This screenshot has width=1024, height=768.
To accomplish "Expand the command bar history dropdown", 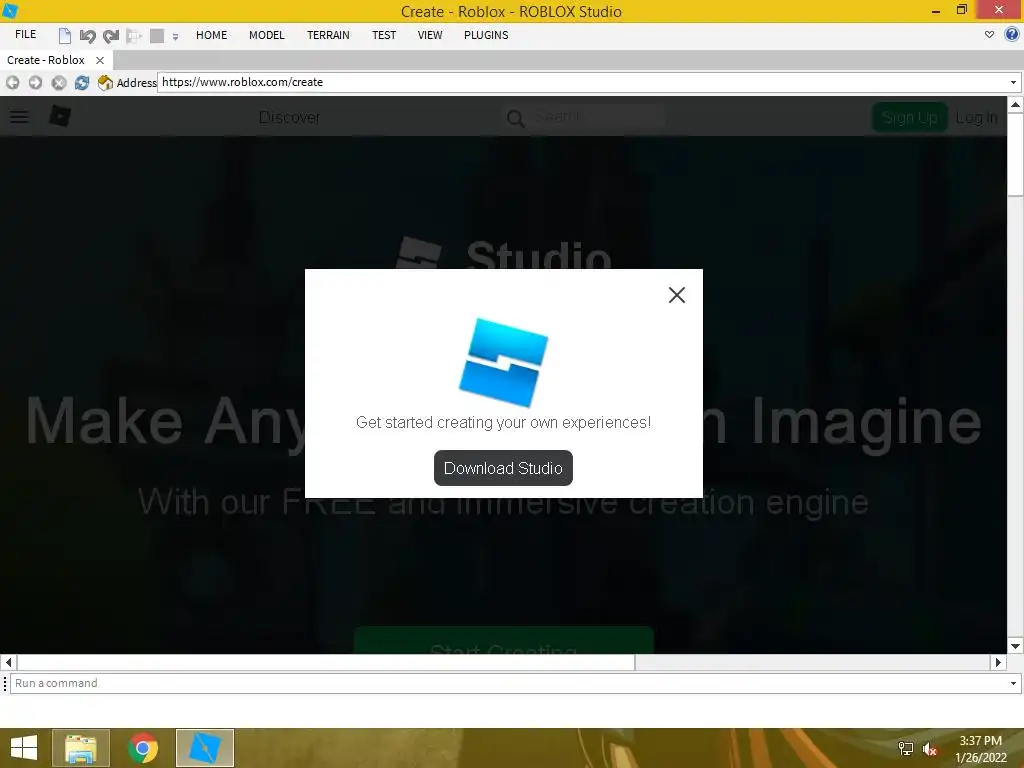I will coord(1013,683).
